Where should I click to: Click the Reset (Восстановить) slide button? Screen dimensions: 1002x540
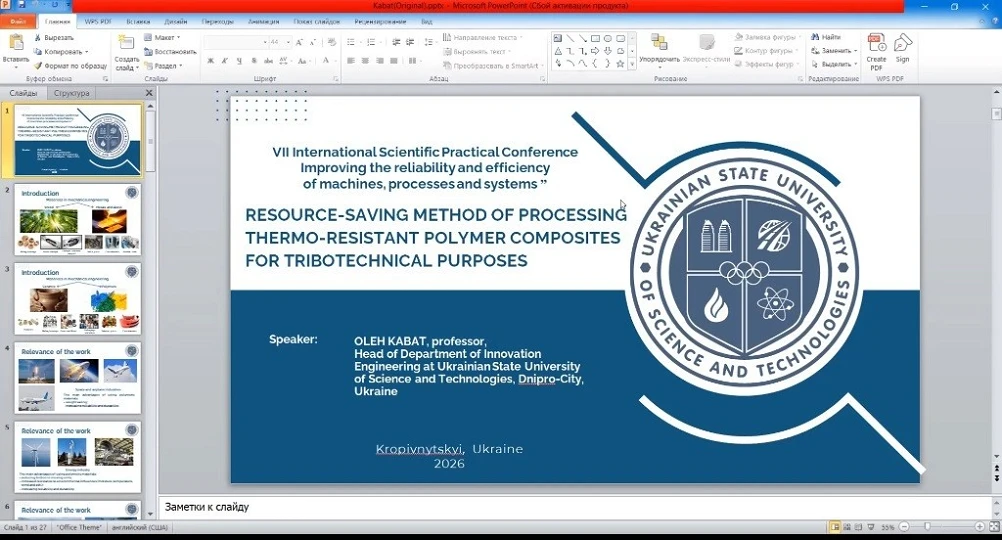(170, 51)
